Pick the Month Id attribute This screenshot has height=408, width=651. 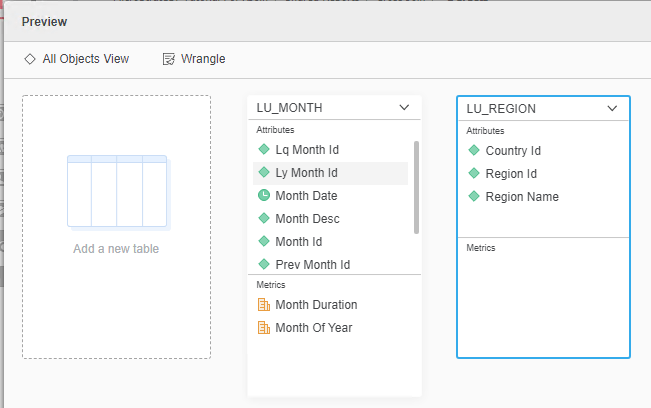(297, 242)
